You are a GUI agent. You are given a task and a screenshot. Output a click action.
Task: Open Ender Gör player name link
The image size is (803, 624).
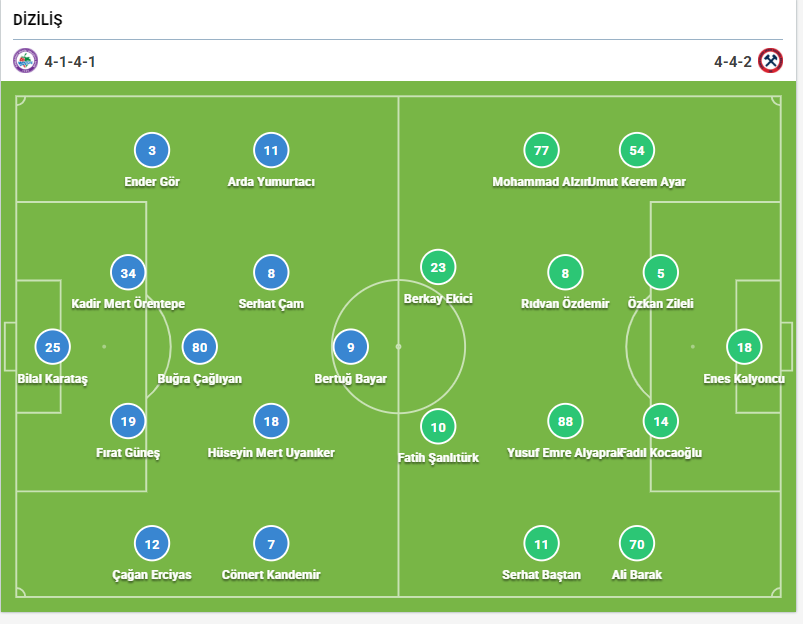pos(152,182)
